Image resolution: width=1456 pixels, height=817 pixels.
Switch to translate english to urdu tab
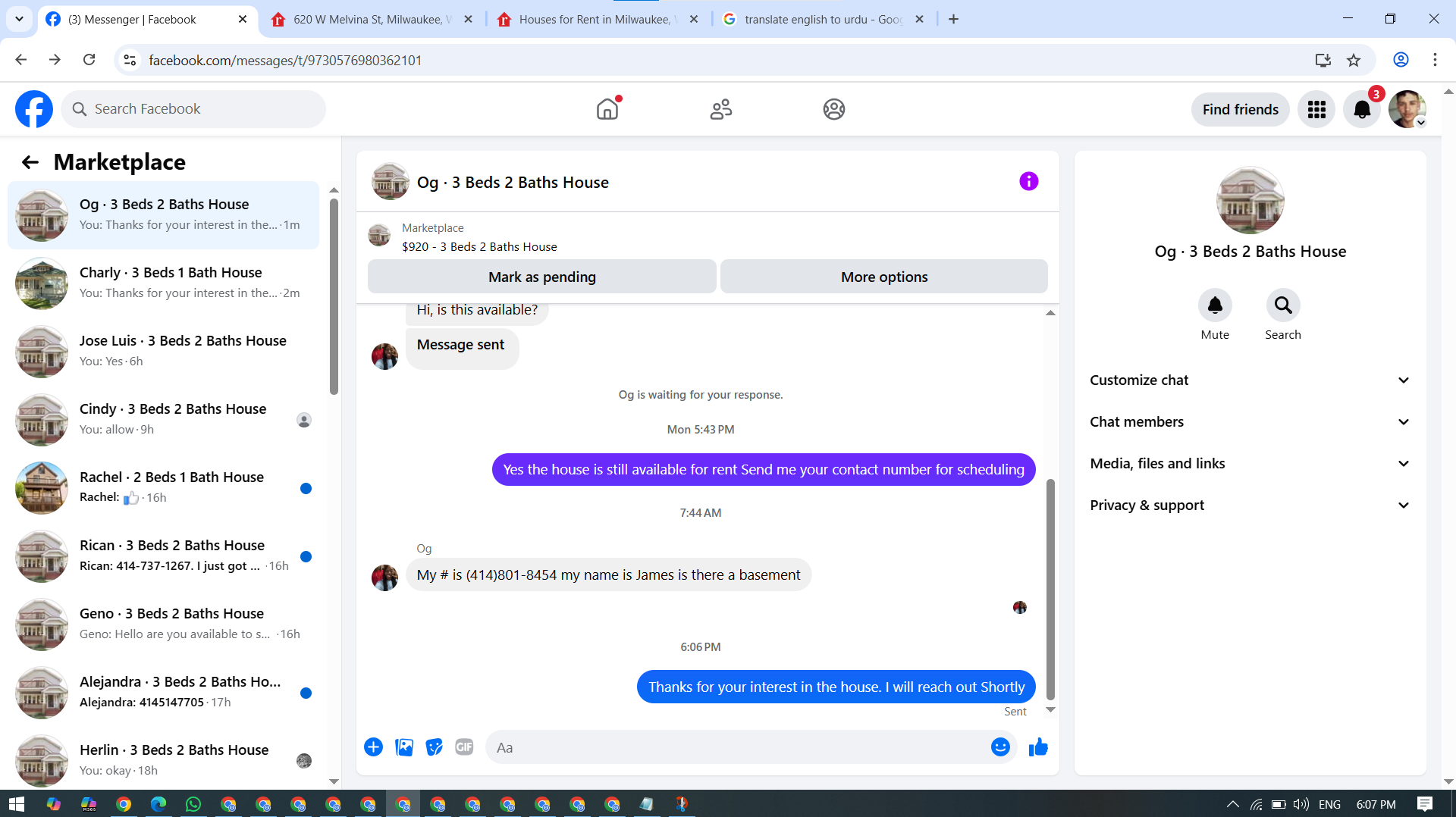point(821,20)
